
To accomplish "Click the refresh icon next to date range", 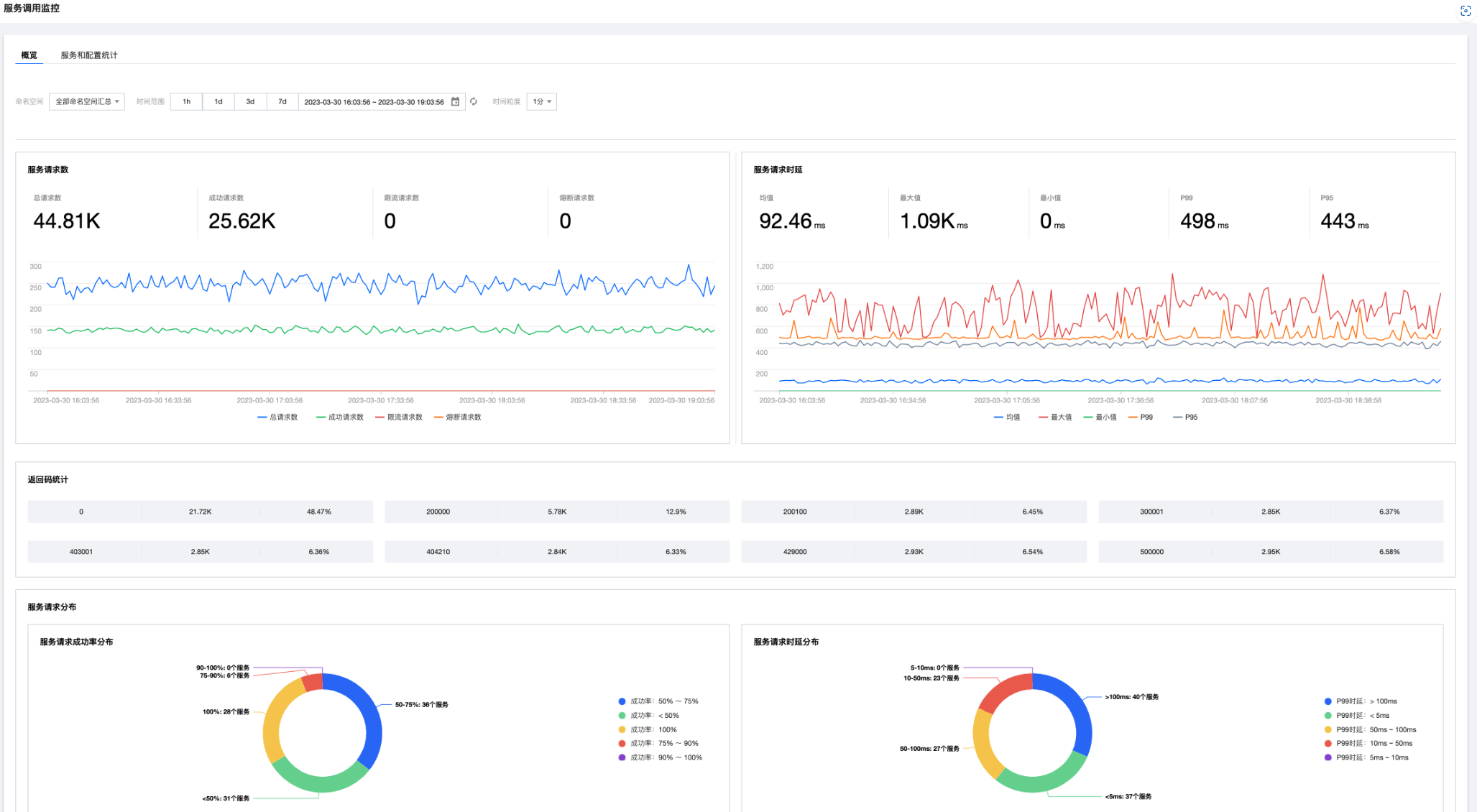I will pyautogui.click(x=474, y=101).
